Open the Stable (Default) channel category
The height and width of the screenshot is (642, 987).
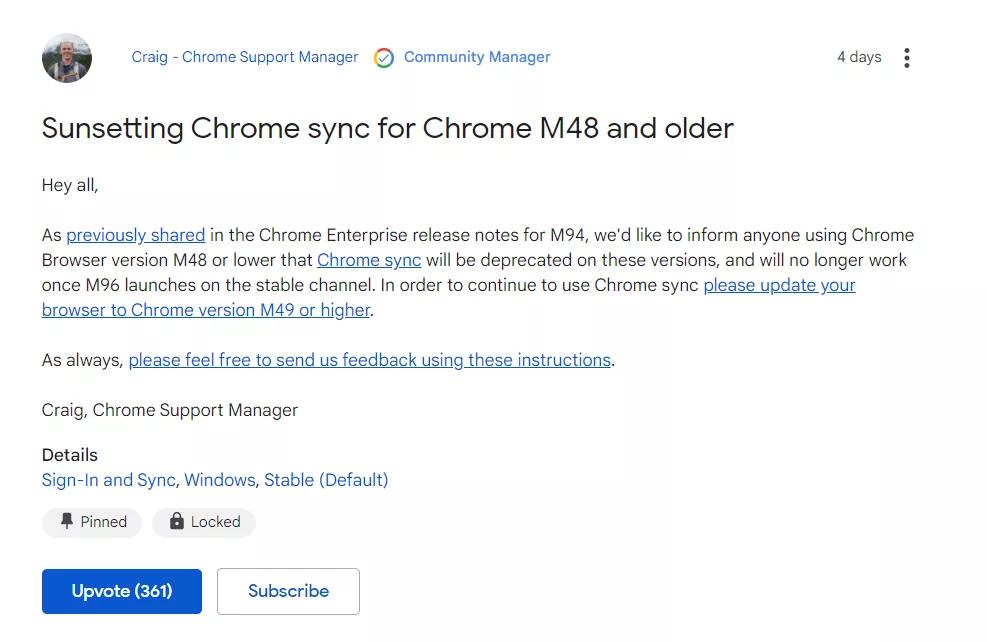click(x=326, y=480)
